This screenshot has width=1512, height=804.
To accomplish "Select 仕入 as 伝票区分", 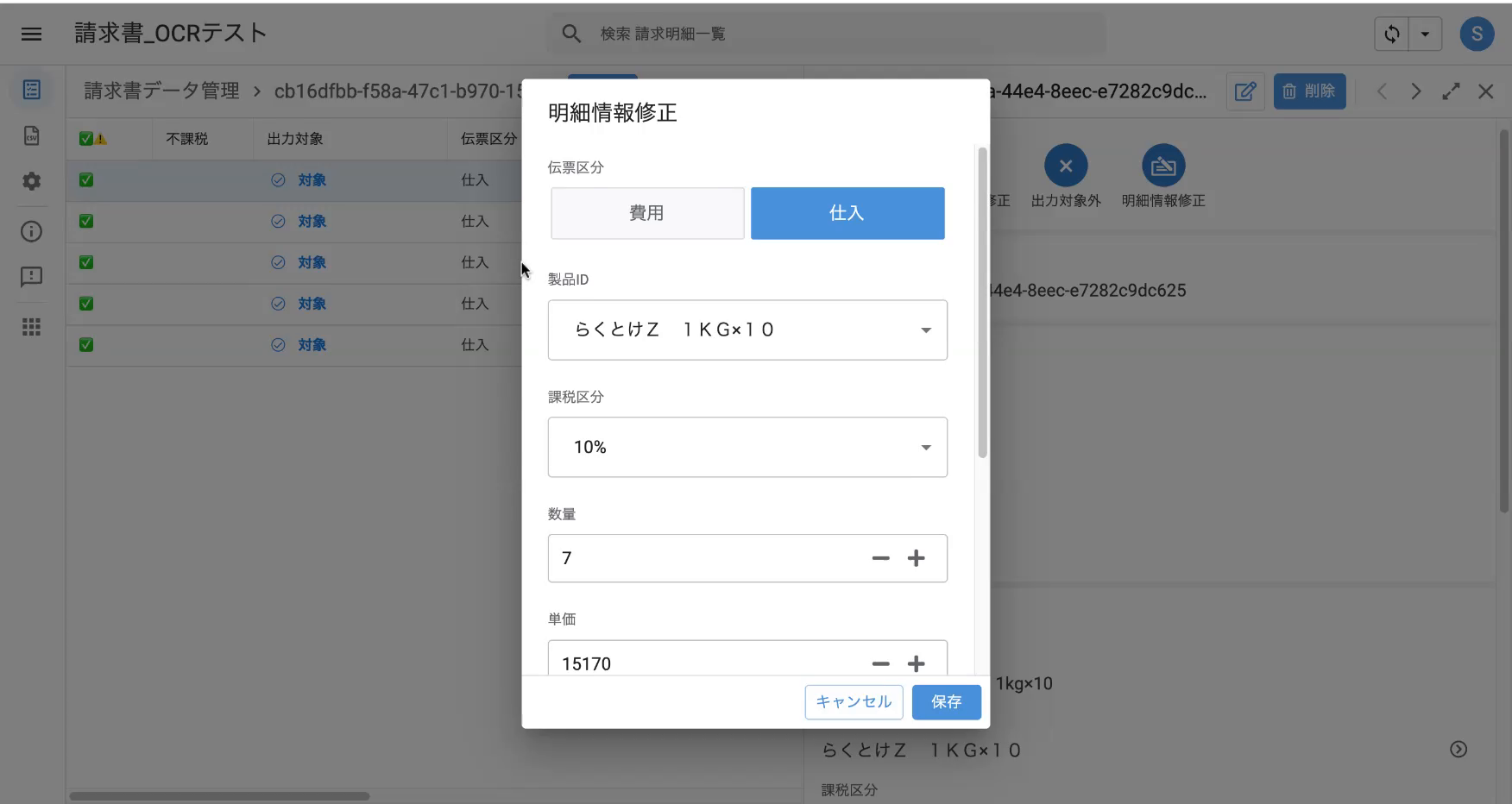I will coord(847,213).
